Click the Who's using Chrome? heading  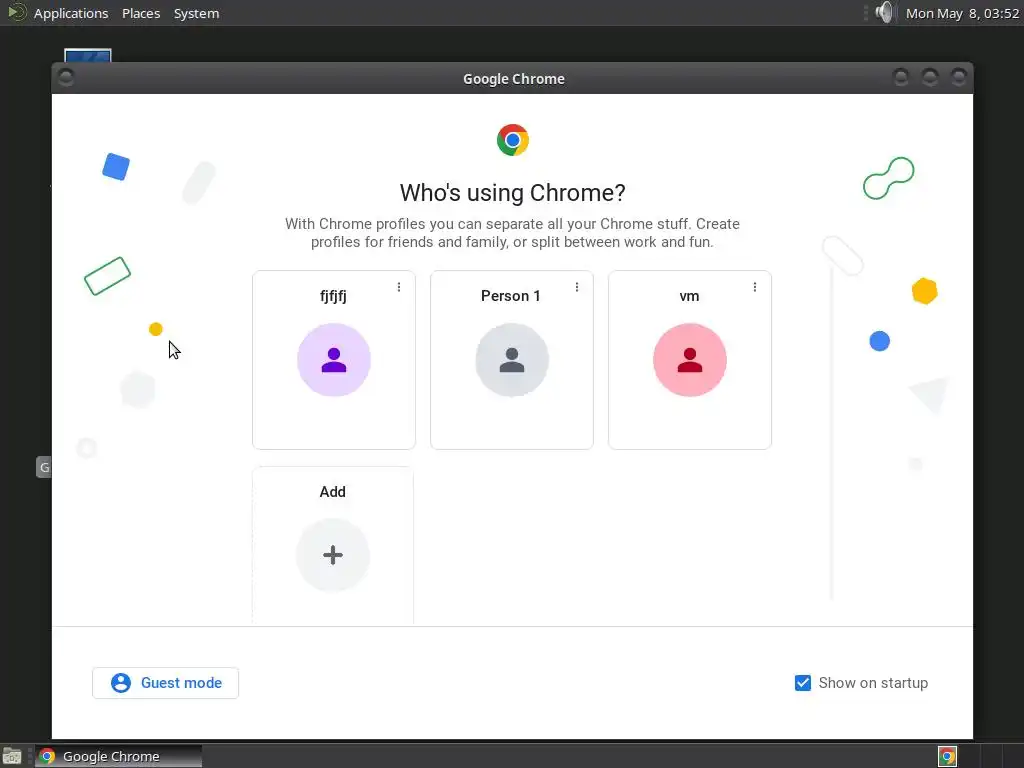tap(513, 193)
